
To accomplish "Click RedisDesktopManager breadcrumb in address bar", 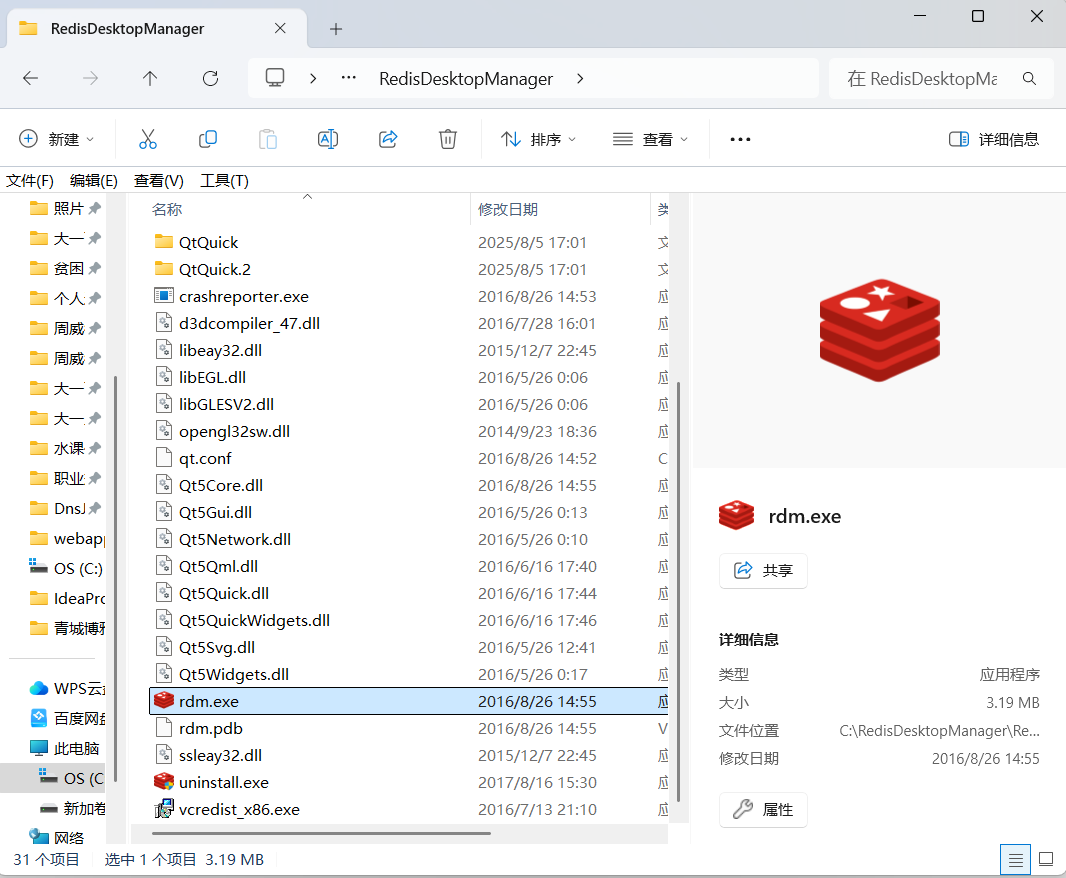I will [466, 79].
